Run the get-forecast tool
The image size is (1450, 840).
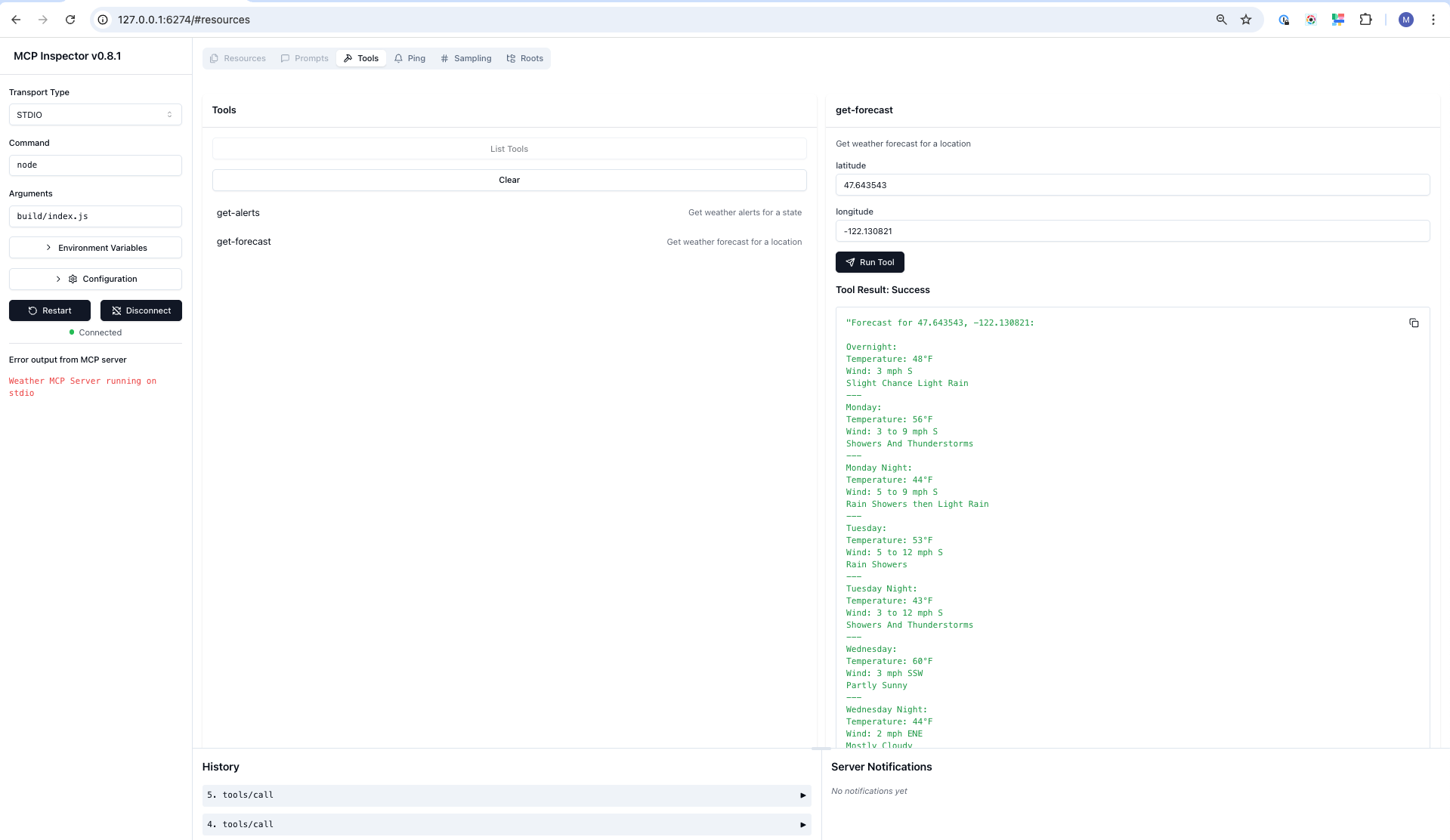[870, 262]
